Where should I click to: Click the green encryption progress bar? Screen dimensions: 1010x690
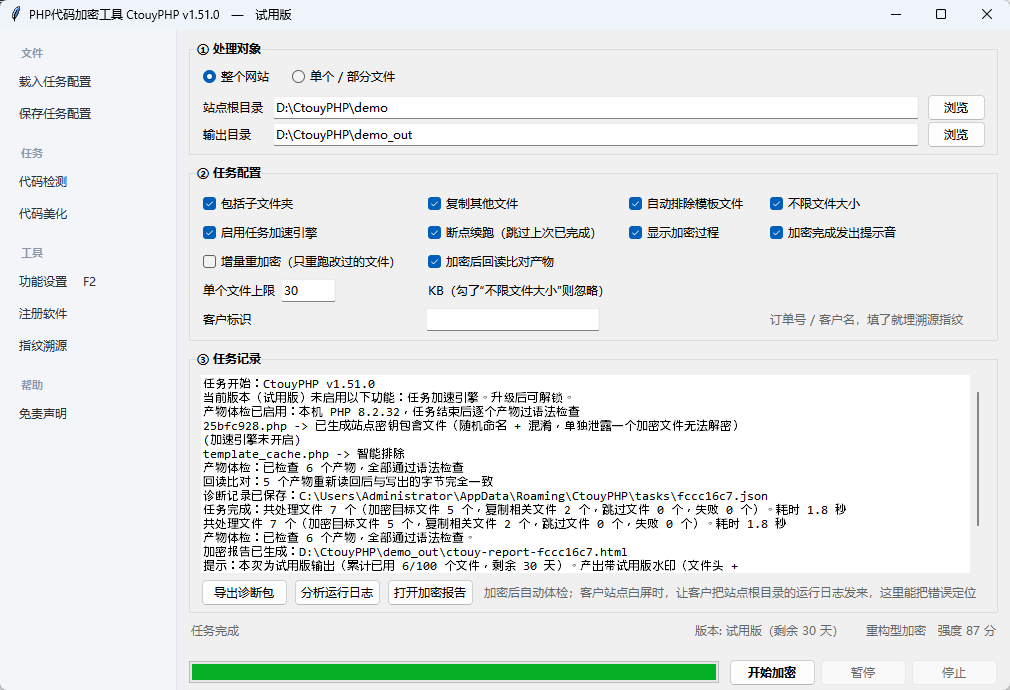point(455,673)
